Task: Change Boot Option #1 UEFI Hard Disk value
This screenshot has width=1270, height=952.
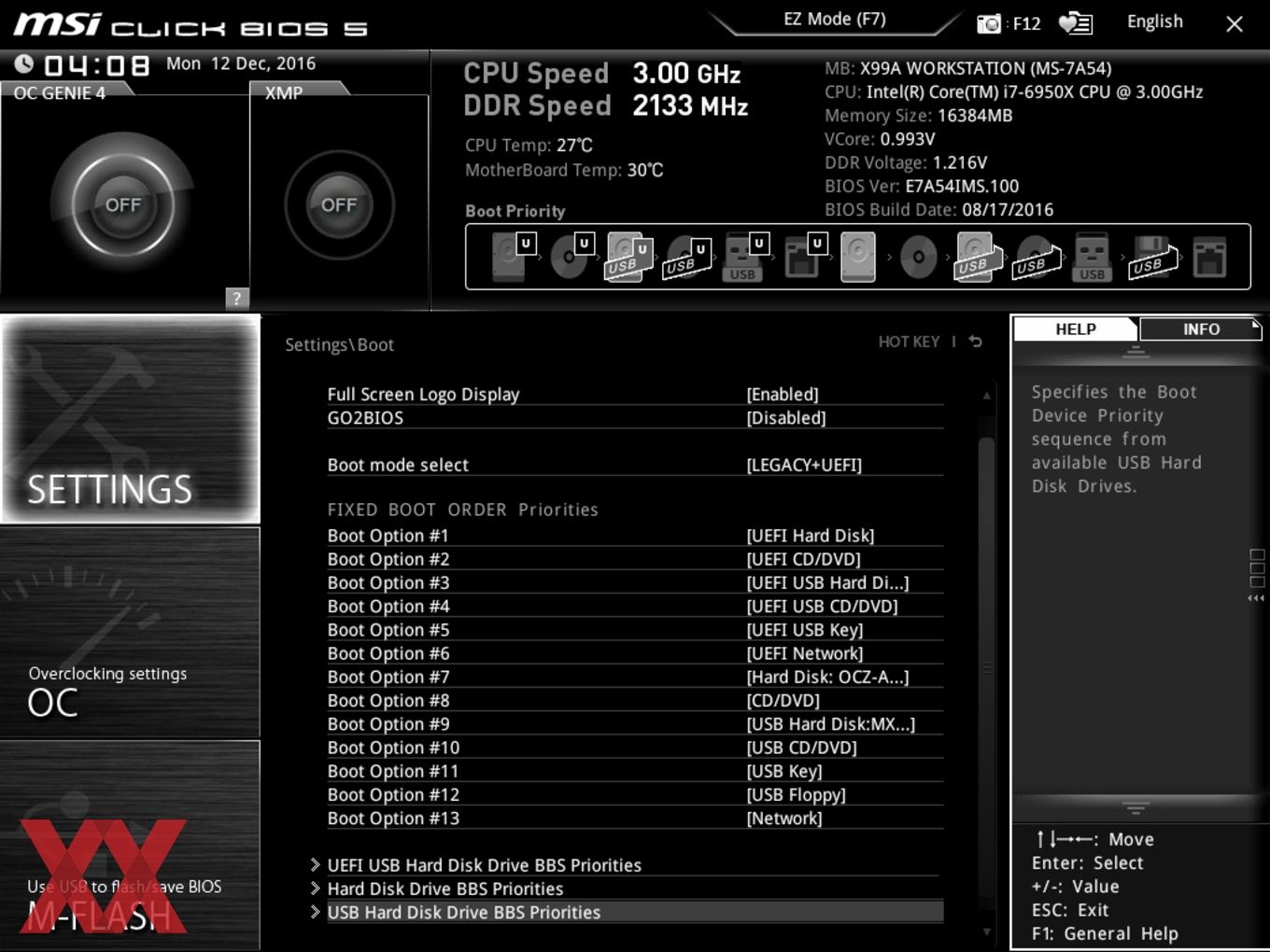Action: point(811,536)
